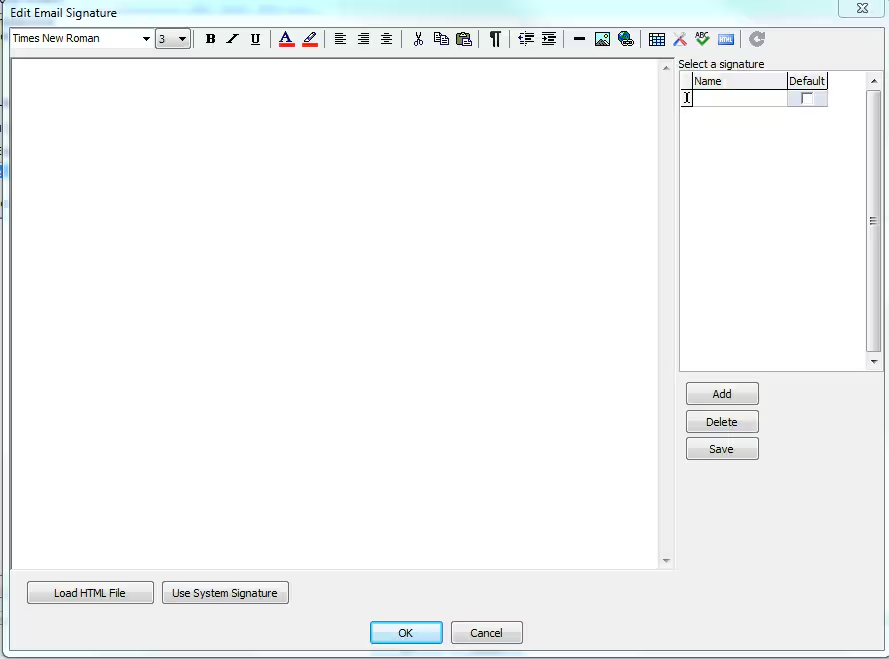Click the signature list scrollbar thumb
889x659 pixels.
click(x=873, y=221)
